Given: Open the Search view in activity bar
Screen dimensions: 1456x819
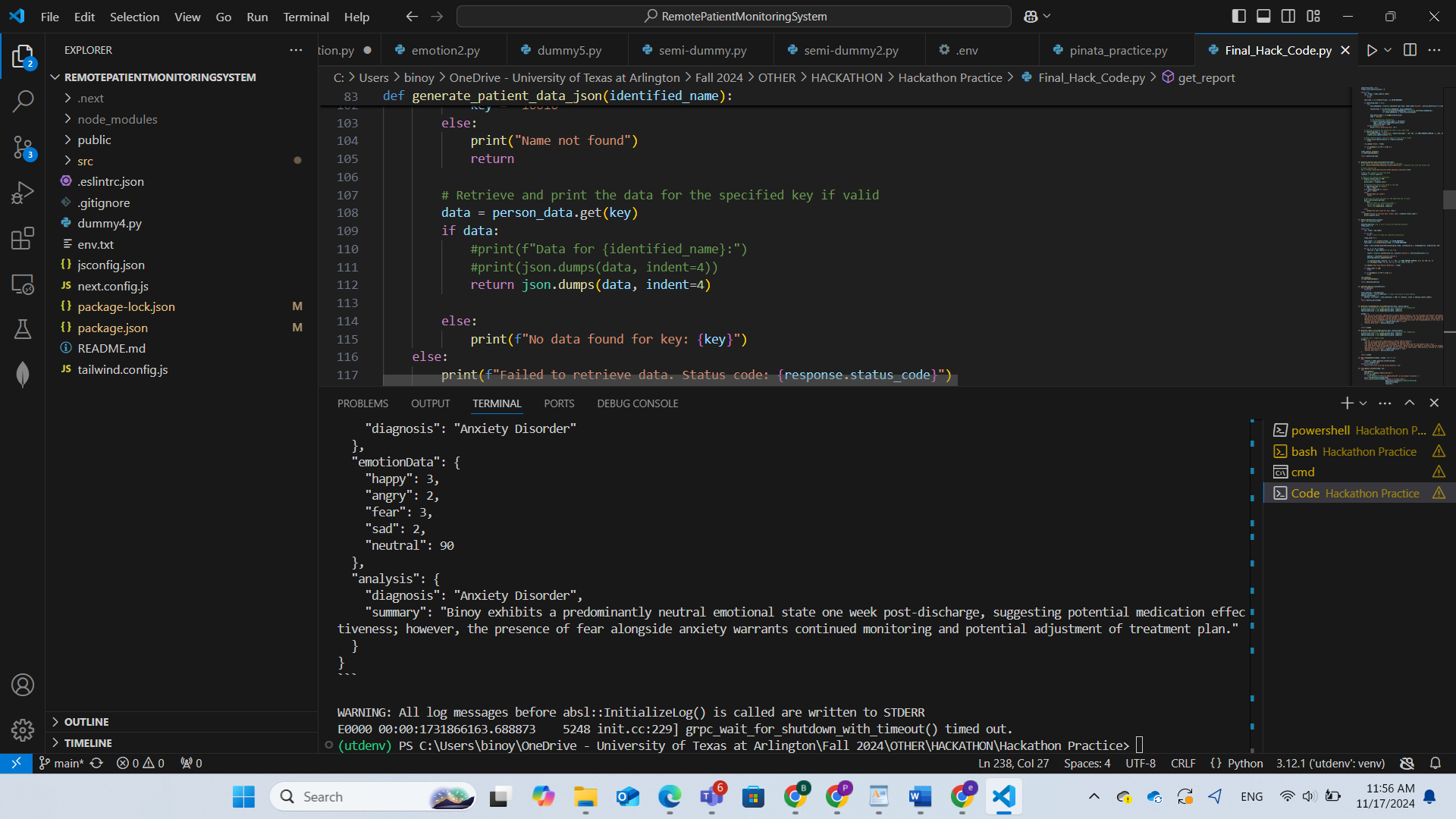Looking at the screenshot, I should click(x=23, y=101).
